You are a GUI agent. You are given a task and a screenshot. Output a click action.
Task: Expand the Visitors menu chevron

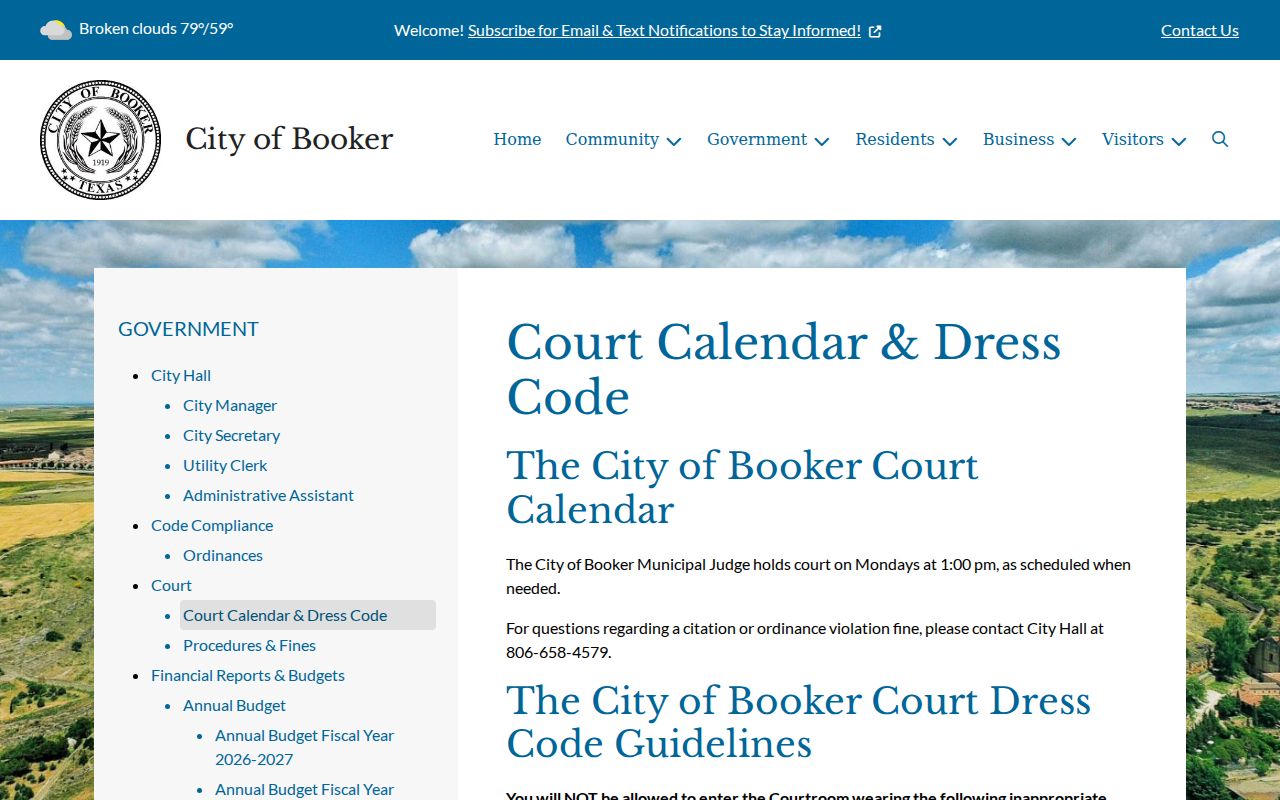click(1179, 141)
